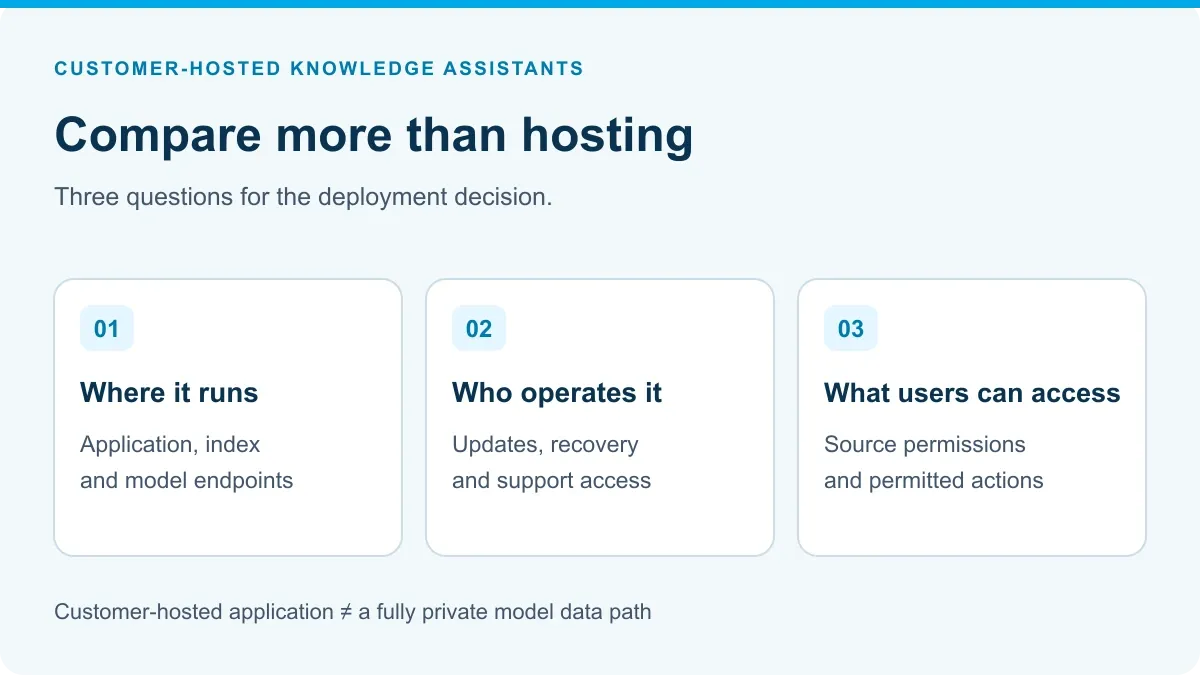The image size is (1200, 675).
Task: Click the "Compare more than hosting" title
Action: click(x=374, y=134)
